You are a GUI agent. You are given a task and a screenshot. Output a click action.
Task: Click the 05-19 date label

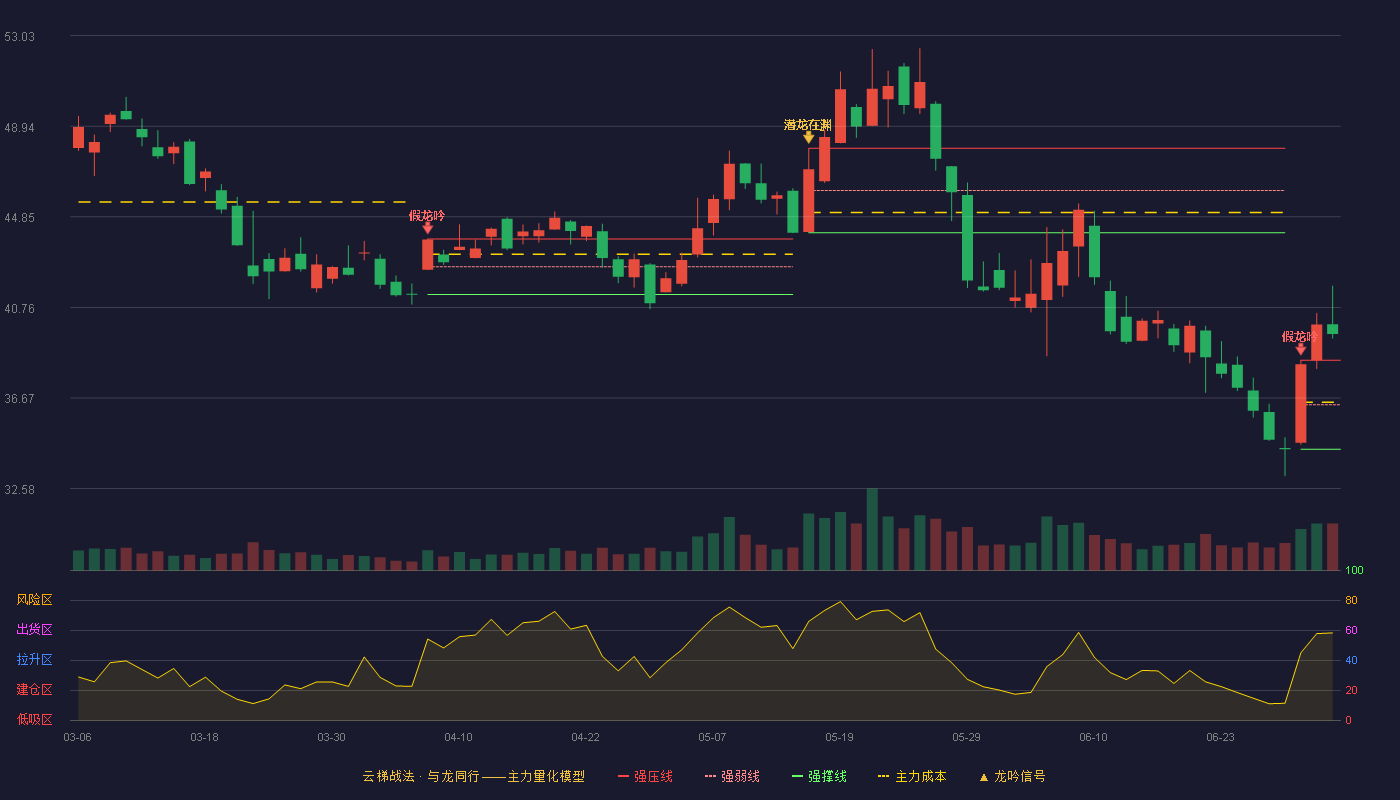tap(839, 737)
